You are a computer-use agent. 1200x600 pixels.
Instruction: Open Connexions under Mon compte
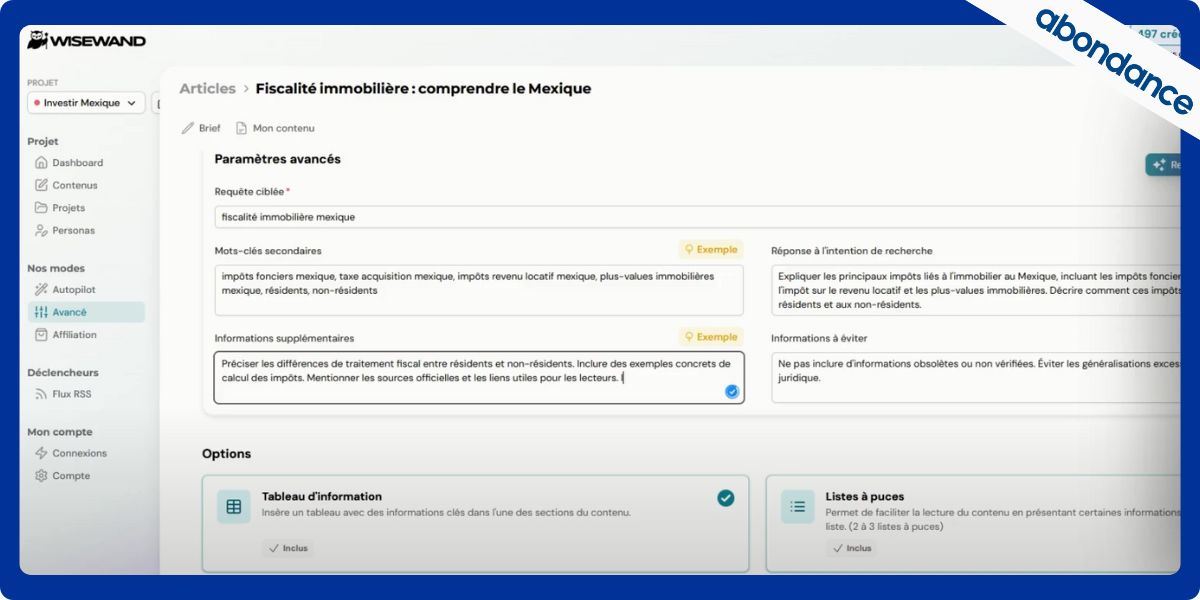click(79, 453)
